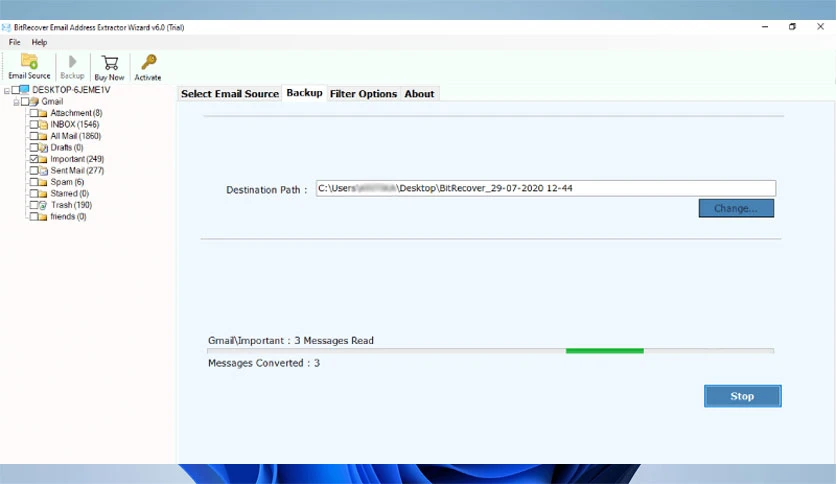Collapse the Gmail tree node
The width and height of the screenshot is (836, 484).
[x=17, y=102]
